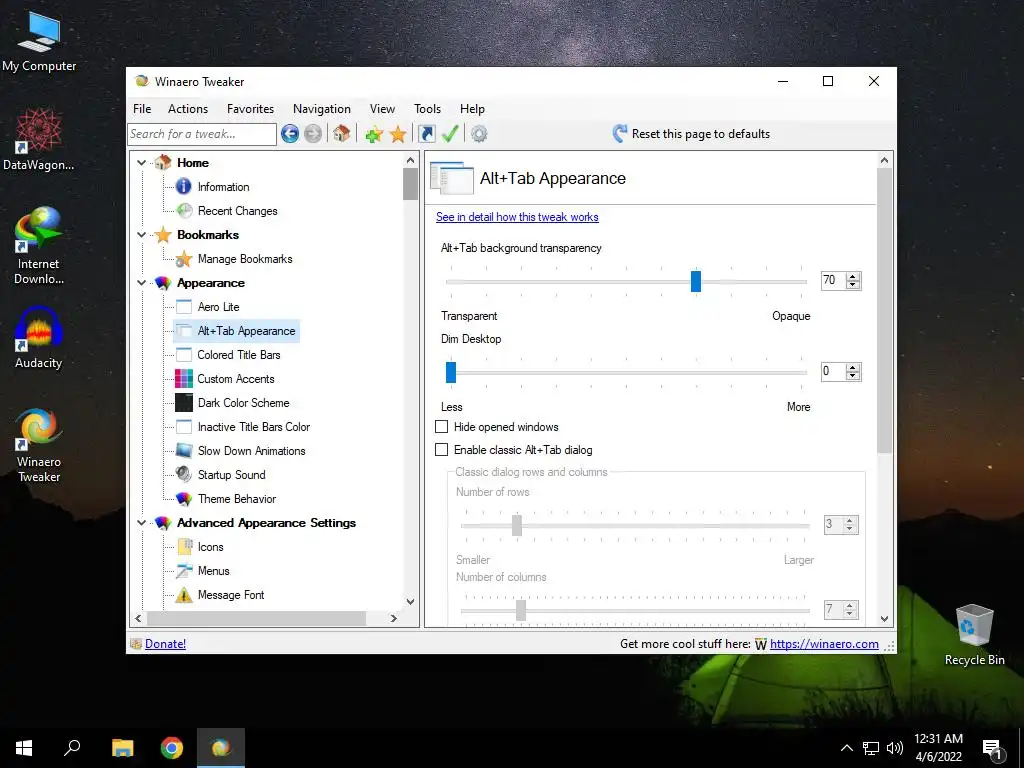
Task: Click the Recent Changes clock icon
Action: click(x=184, y=211)
